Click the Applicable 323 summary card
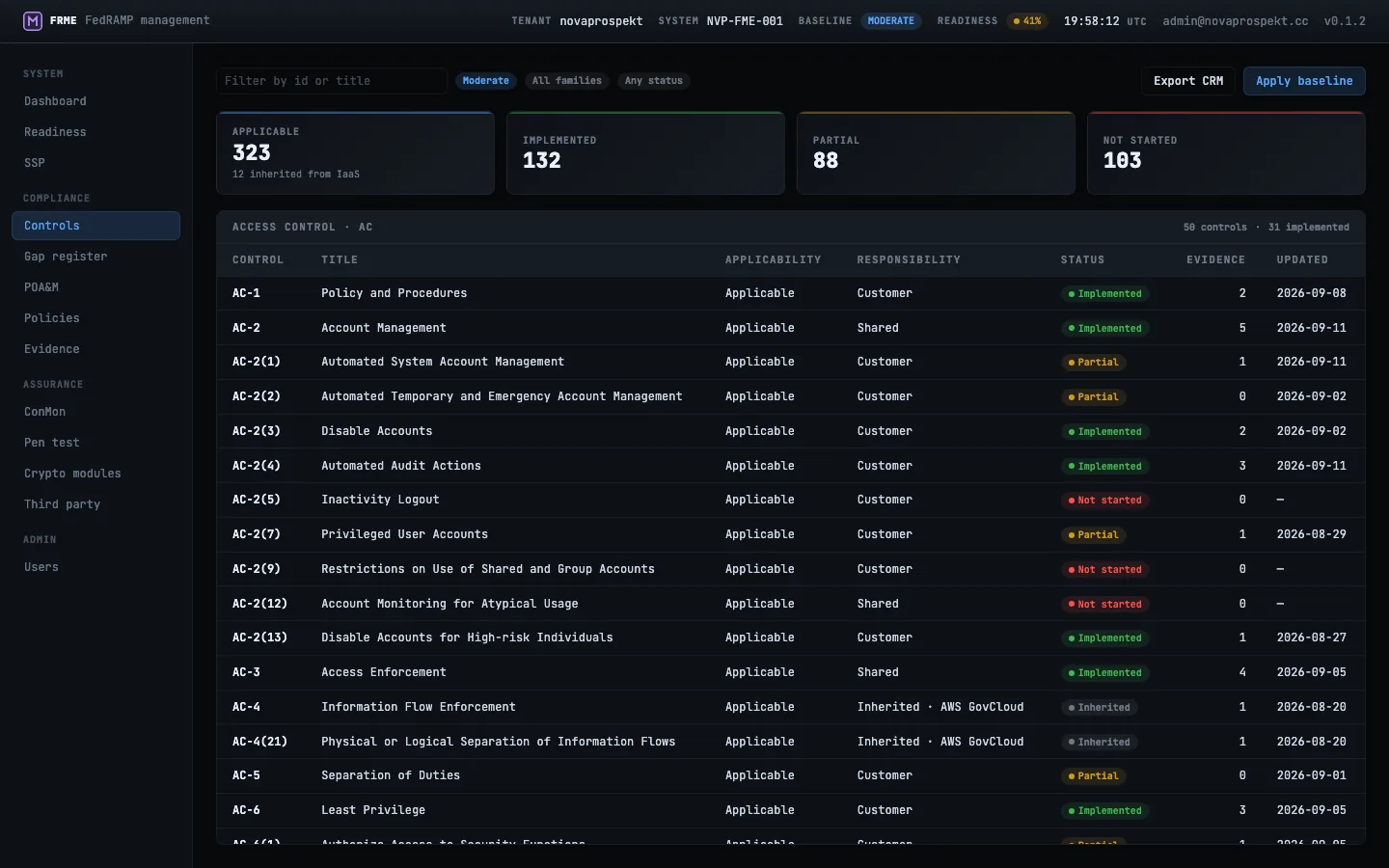Viewport: 1389px width, 868px height. 356,153
